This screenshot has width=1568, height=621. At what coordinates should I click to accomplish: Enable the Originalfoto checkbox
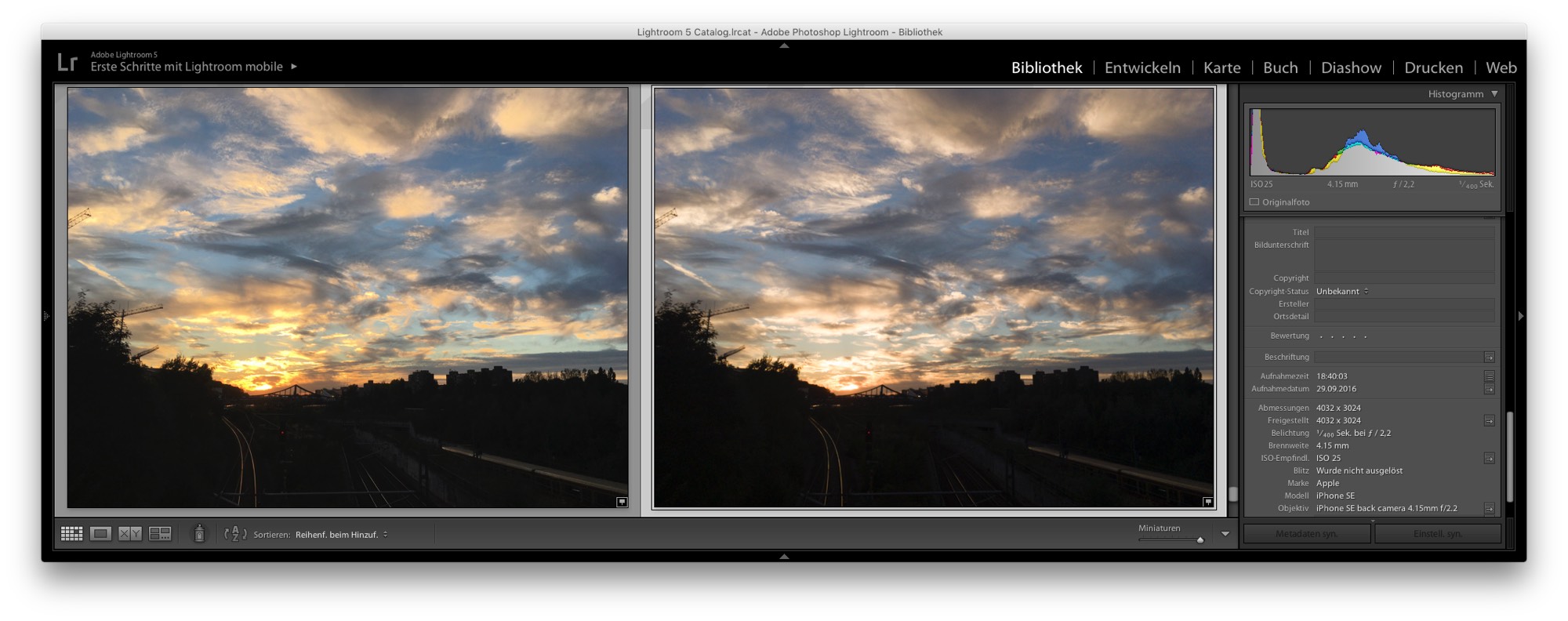tap(1254, 202)
